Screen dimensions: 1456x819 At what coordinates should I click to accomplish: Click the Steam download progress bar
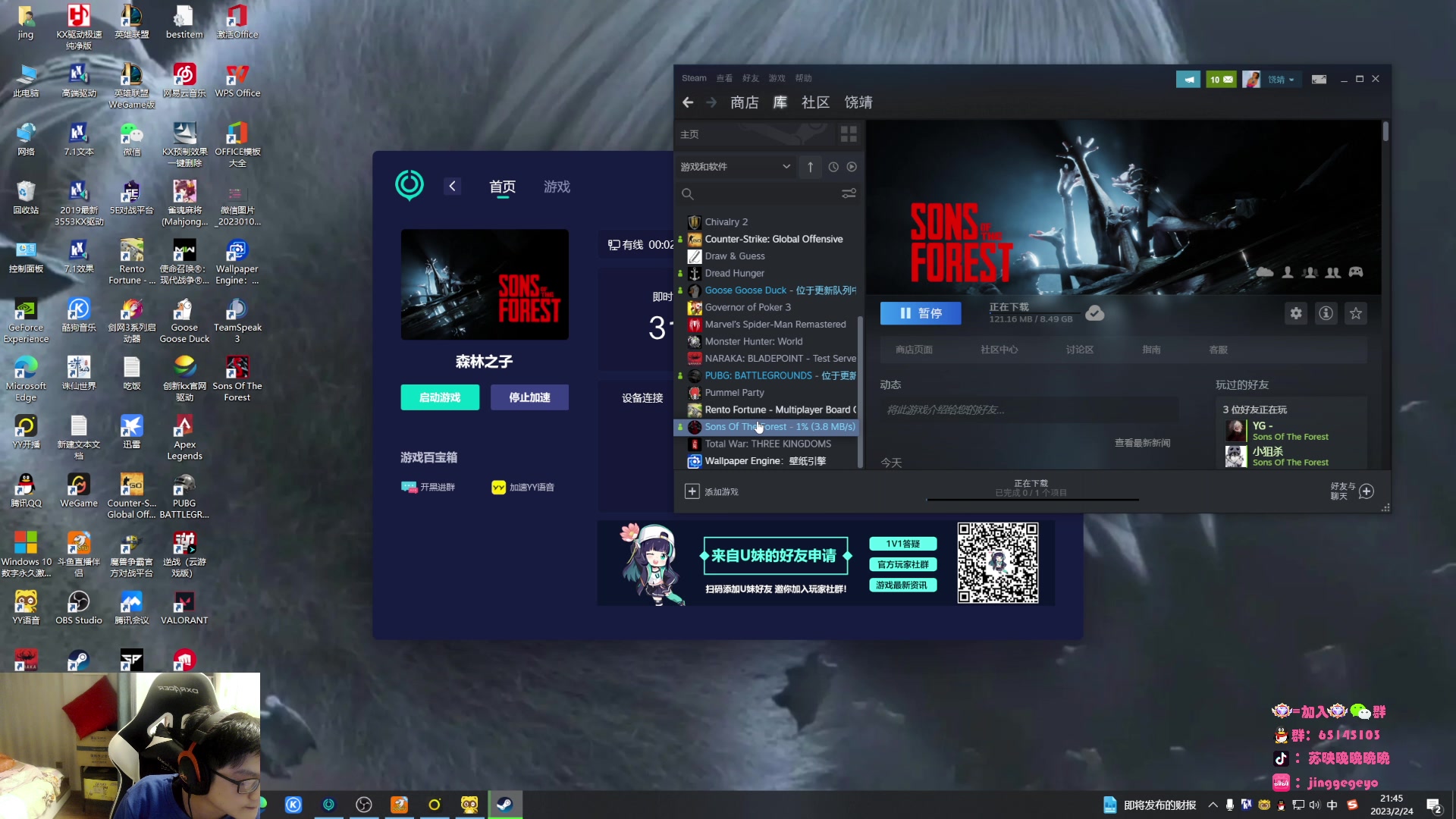tap(1032, 500)
